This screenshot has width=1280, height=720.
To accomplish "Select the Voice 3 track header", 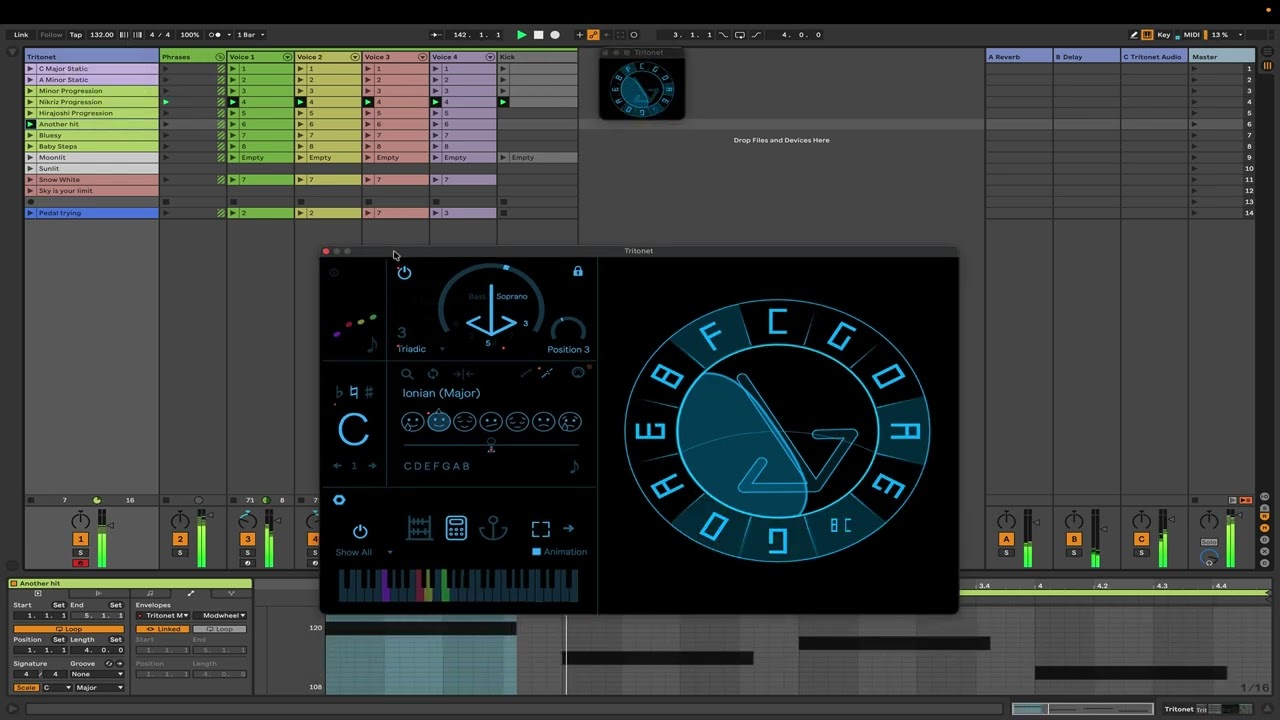I will click(396, 57).
